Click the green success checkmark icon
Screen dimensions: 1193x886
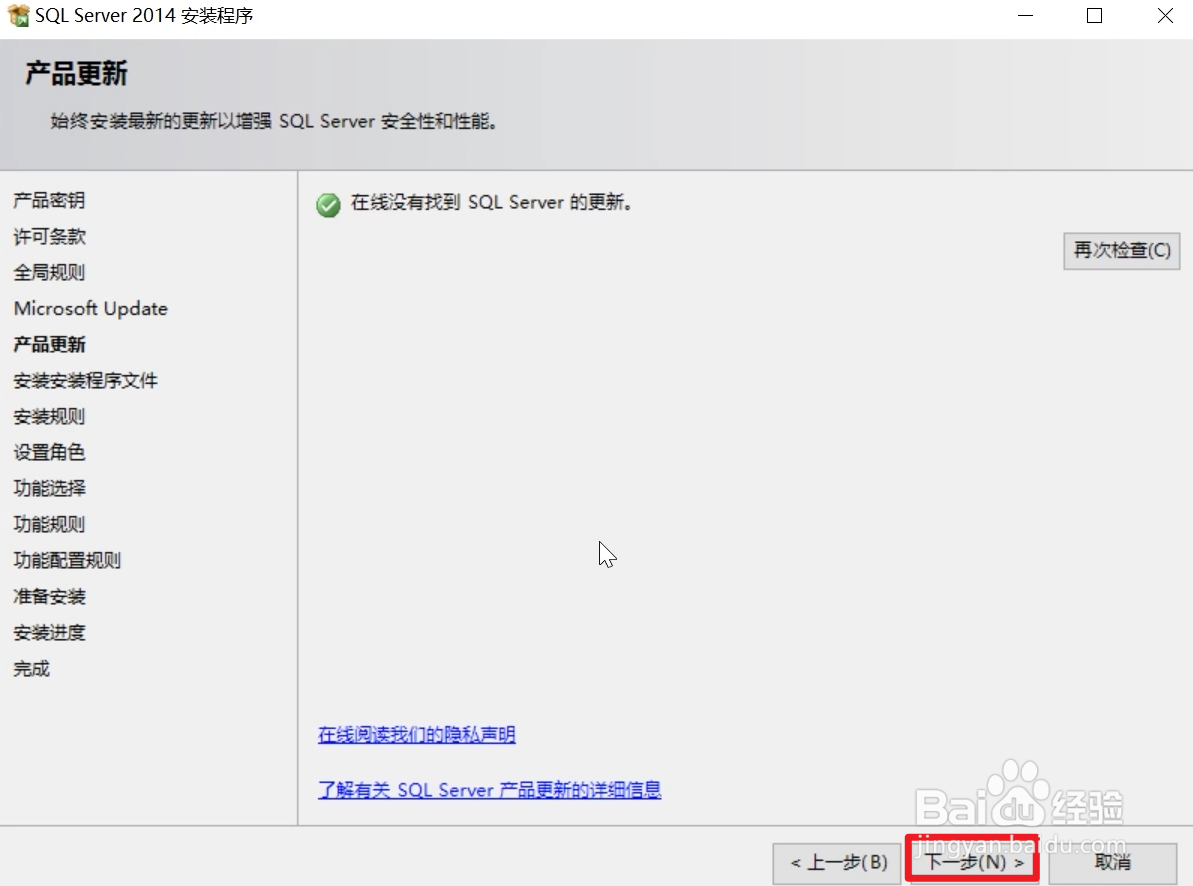[x=328, y=202]
